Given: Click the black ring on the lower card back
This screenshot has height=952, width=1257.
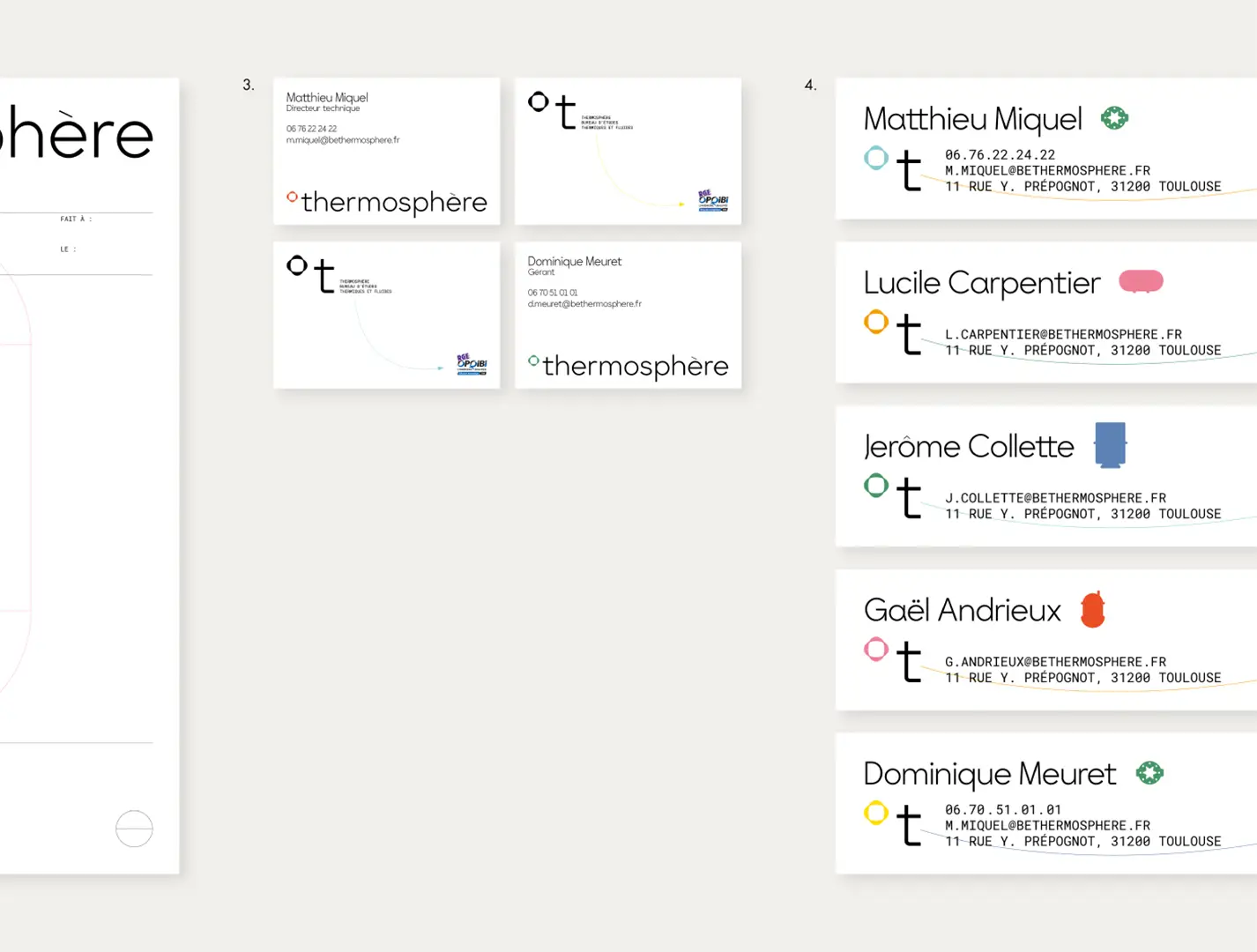Looking at the screenshot, I should [297, 265].
